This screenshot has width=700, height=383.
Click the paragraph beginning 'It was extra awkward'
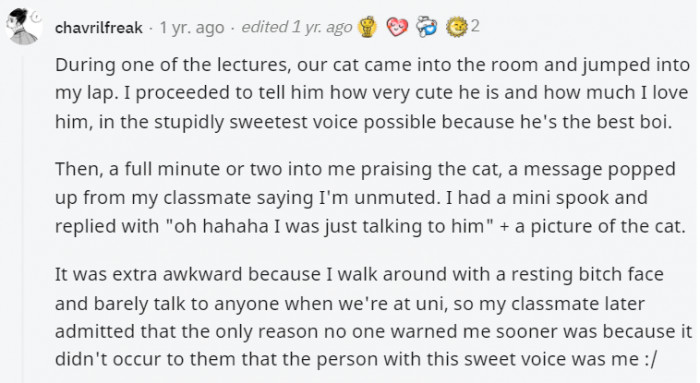[374, 316]
